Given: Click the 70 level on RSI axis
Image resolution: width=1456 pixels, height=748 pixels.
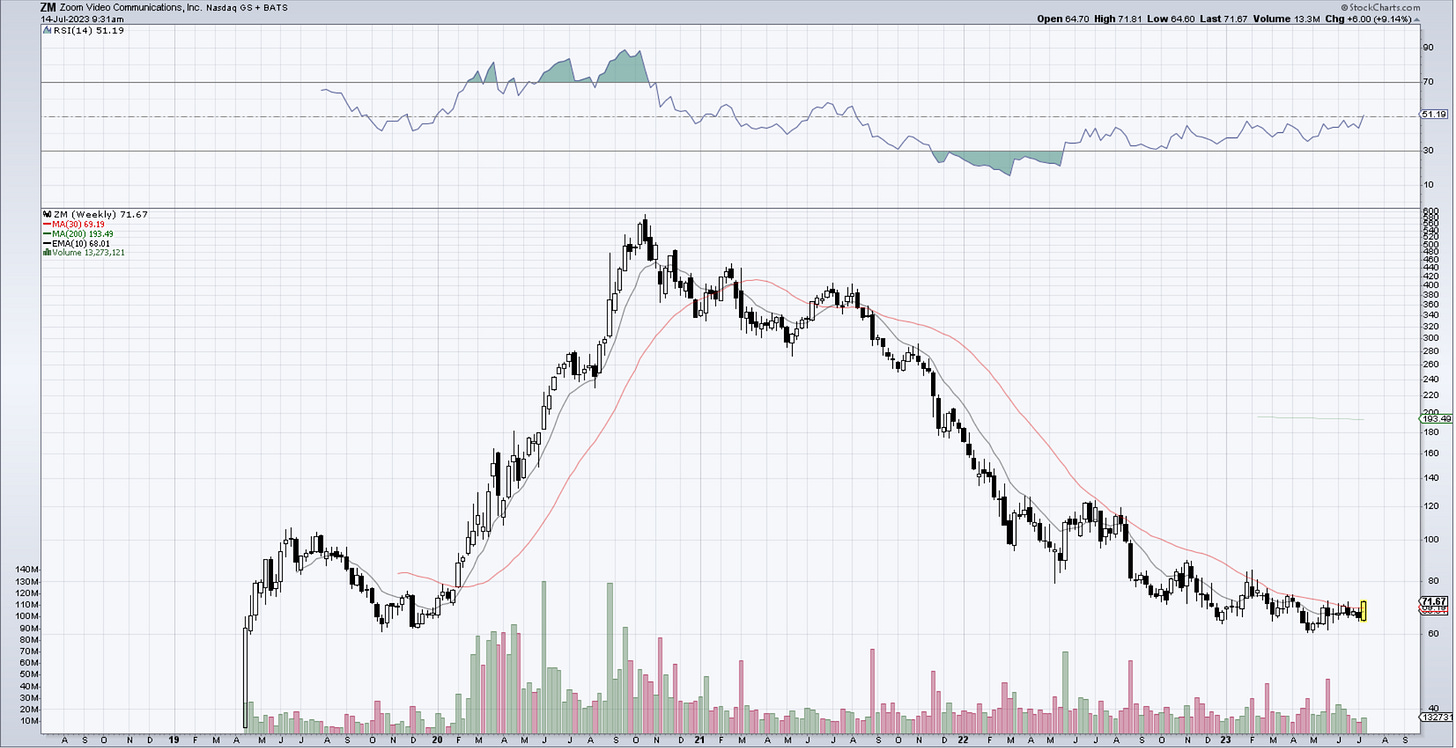Looking at the screenshot, I should point(1427,82).
